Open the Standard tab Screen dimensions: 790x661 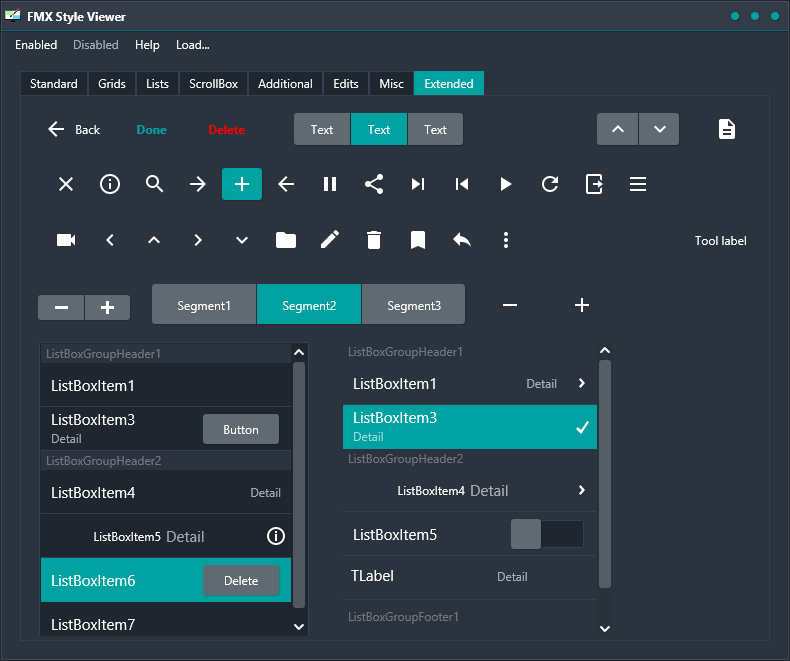coord(53,84)
